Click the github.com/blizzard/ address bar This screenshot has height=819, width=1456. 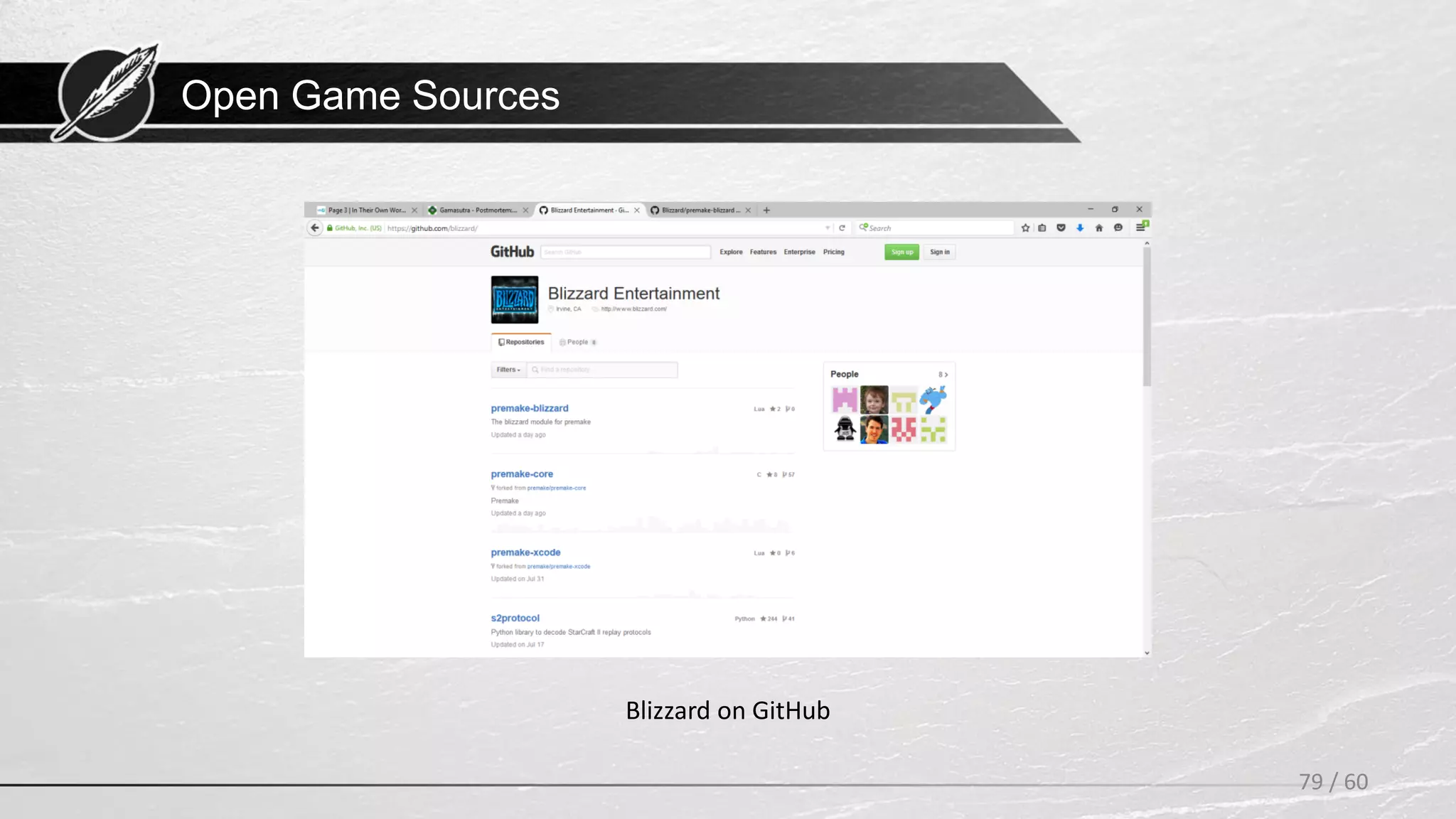604,228
